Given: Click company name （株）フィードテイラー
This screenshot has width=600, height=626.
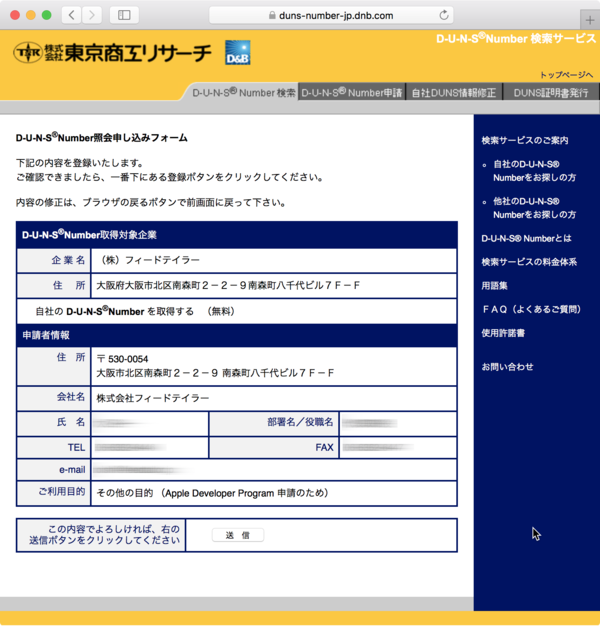Looking at the screenshot, I should [x=149, y=260].
